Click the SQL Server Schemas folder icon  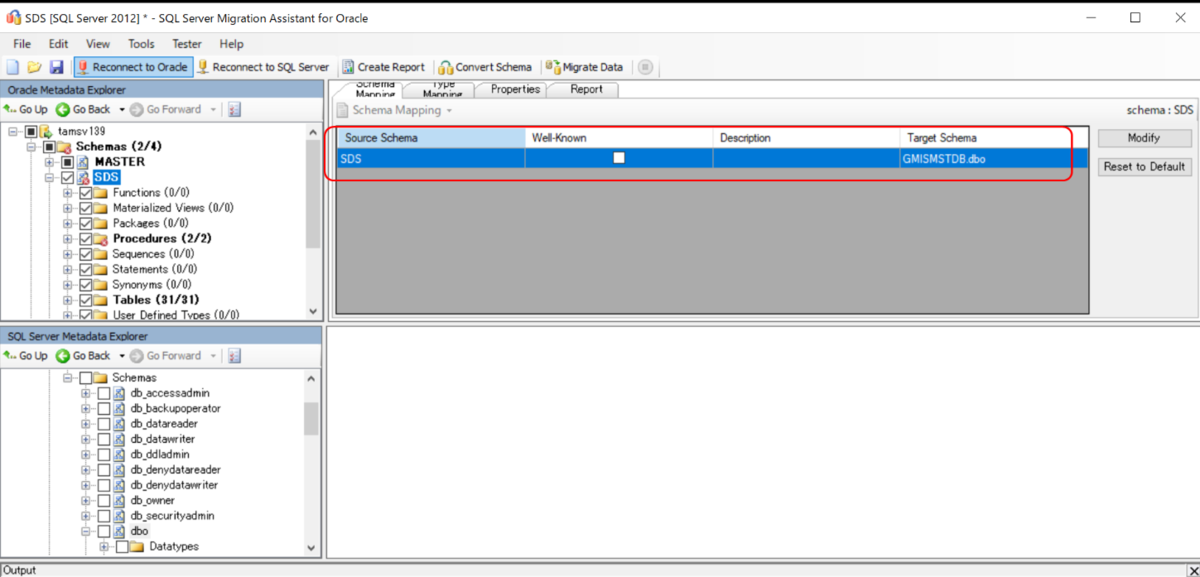tap(102, 378)
